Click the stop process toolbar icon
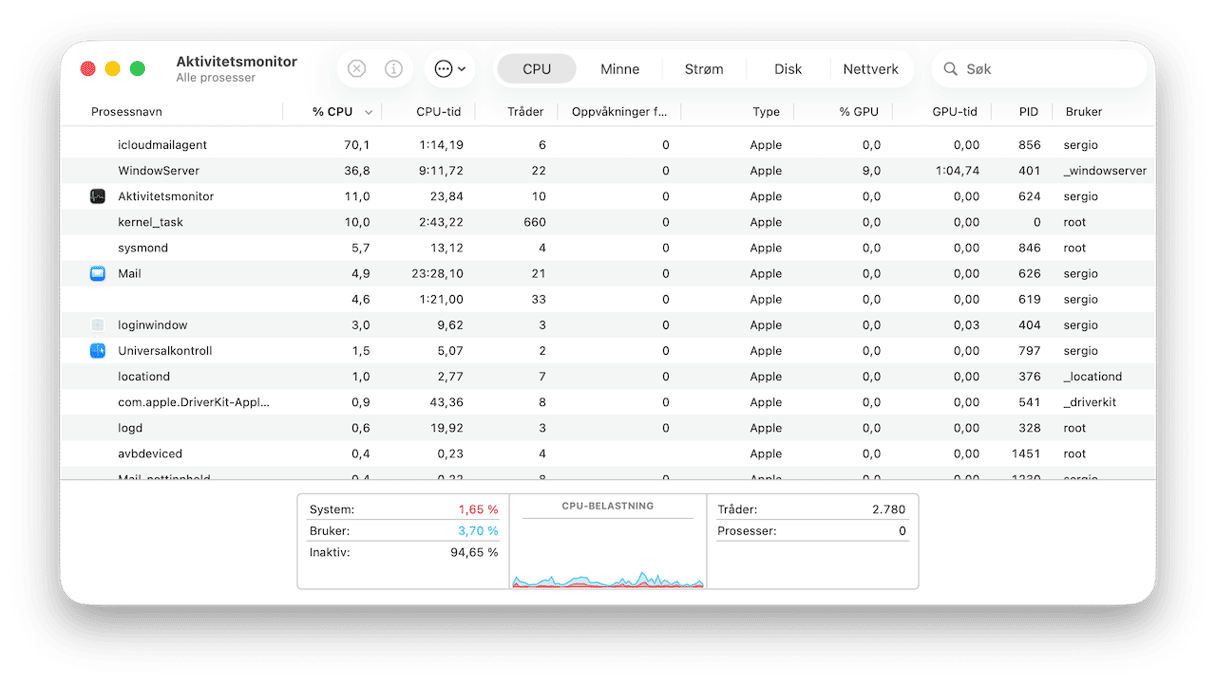The width and height of the screenshot is (1216, 684). [357, 69]
